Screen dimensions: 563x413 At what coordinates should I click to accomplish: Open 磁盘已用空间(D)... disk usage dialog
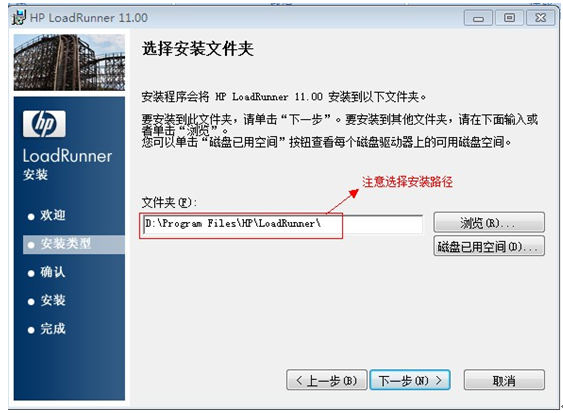(x=489, y=246)
